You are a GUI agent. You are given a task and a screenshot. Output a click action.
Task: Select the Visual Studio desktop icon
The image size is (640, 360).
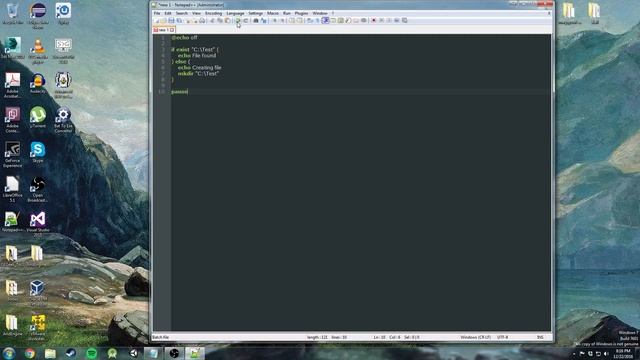[38, 224]
